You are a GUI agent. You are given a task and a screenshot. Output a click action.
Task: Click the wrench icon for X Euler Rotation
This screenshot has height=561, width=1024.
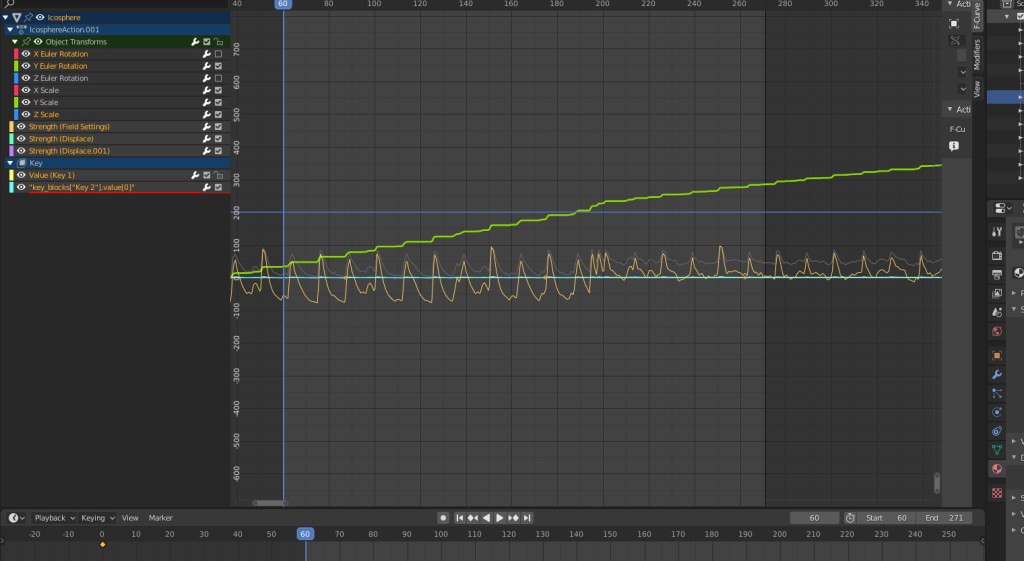(206, 54)
